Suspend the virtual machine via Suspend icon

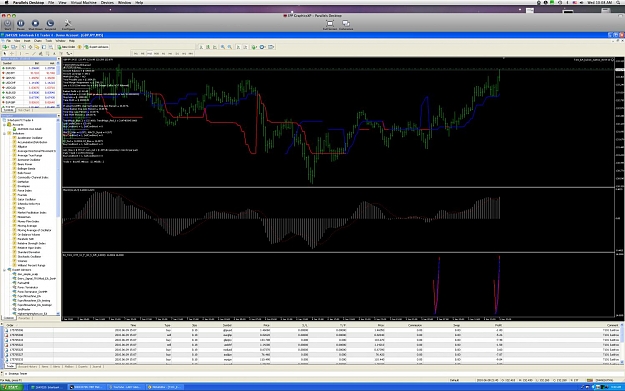(x=50, y=24)
